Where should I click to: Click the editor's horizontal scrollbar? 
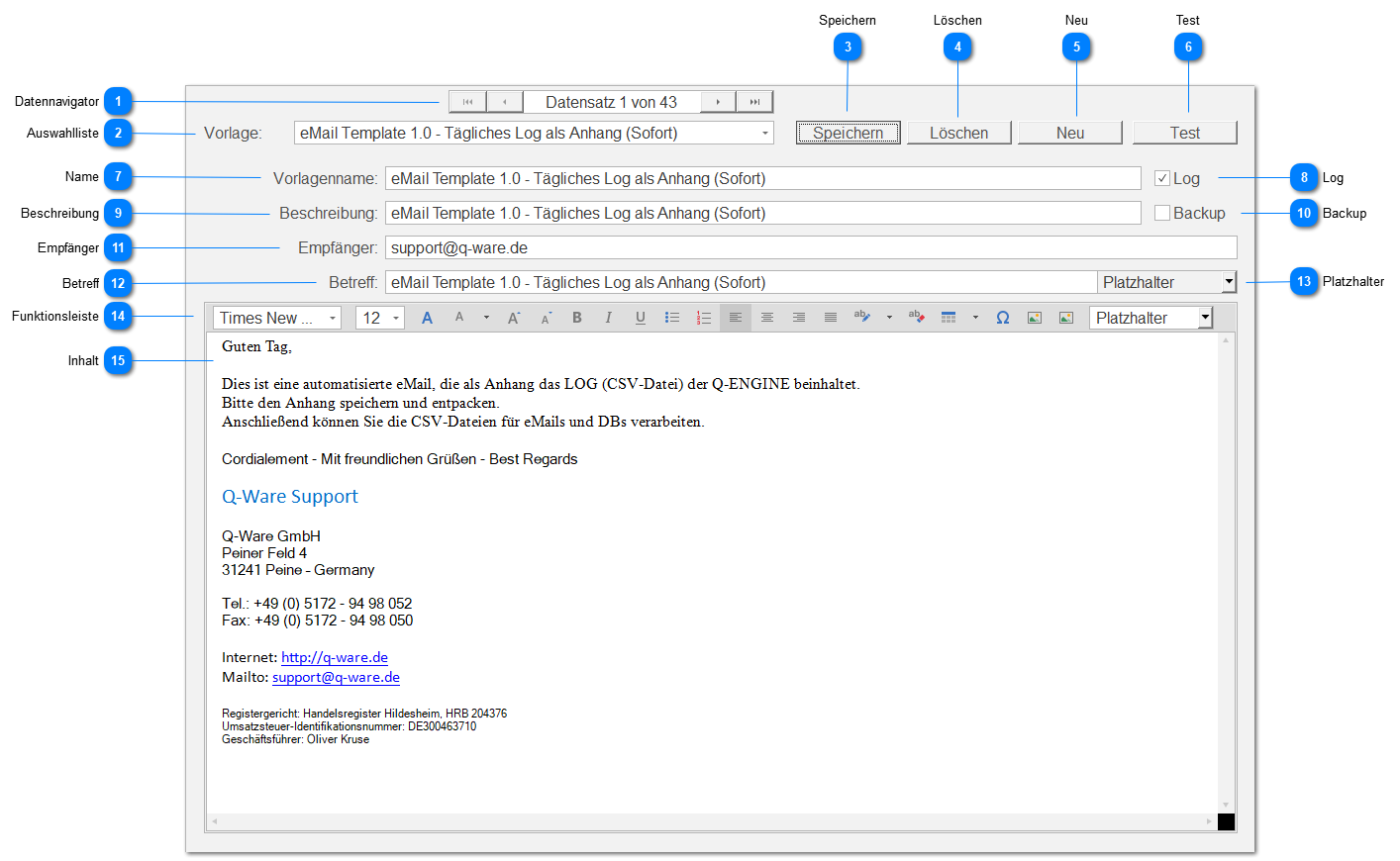click(x=711, y=821)
